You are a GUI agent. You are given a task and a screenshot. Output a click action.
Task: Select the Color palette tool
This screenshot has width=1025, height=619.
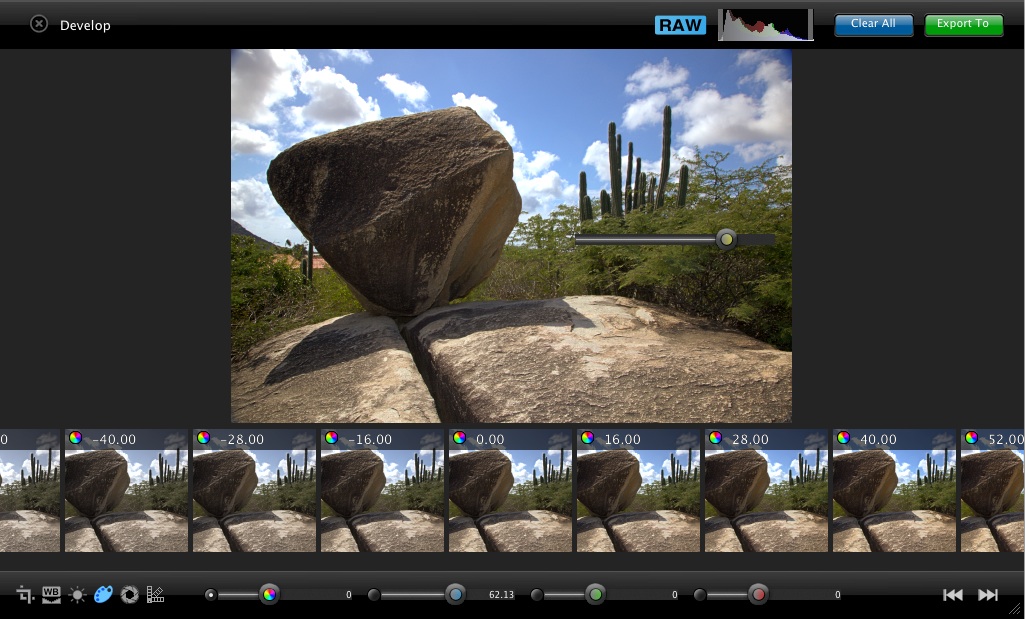pos(103,594)
